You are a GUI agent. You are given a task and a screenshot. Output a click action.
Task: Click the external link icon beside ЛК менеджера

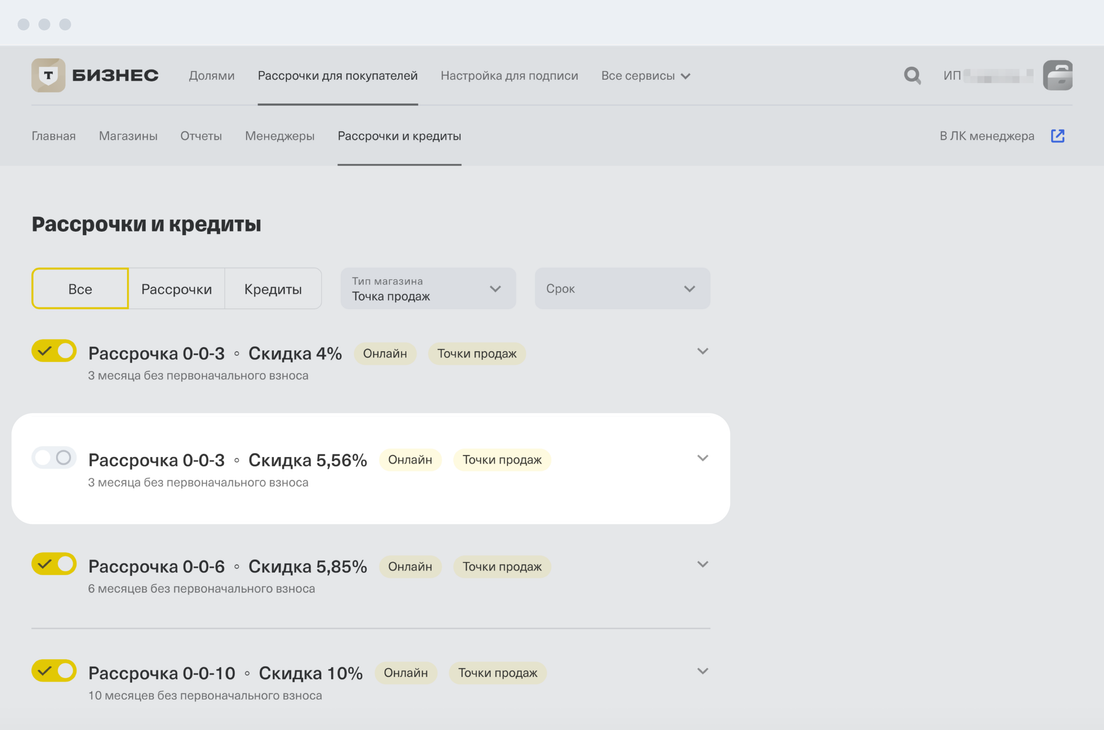pyautogui.click(x=1057, y=136)
